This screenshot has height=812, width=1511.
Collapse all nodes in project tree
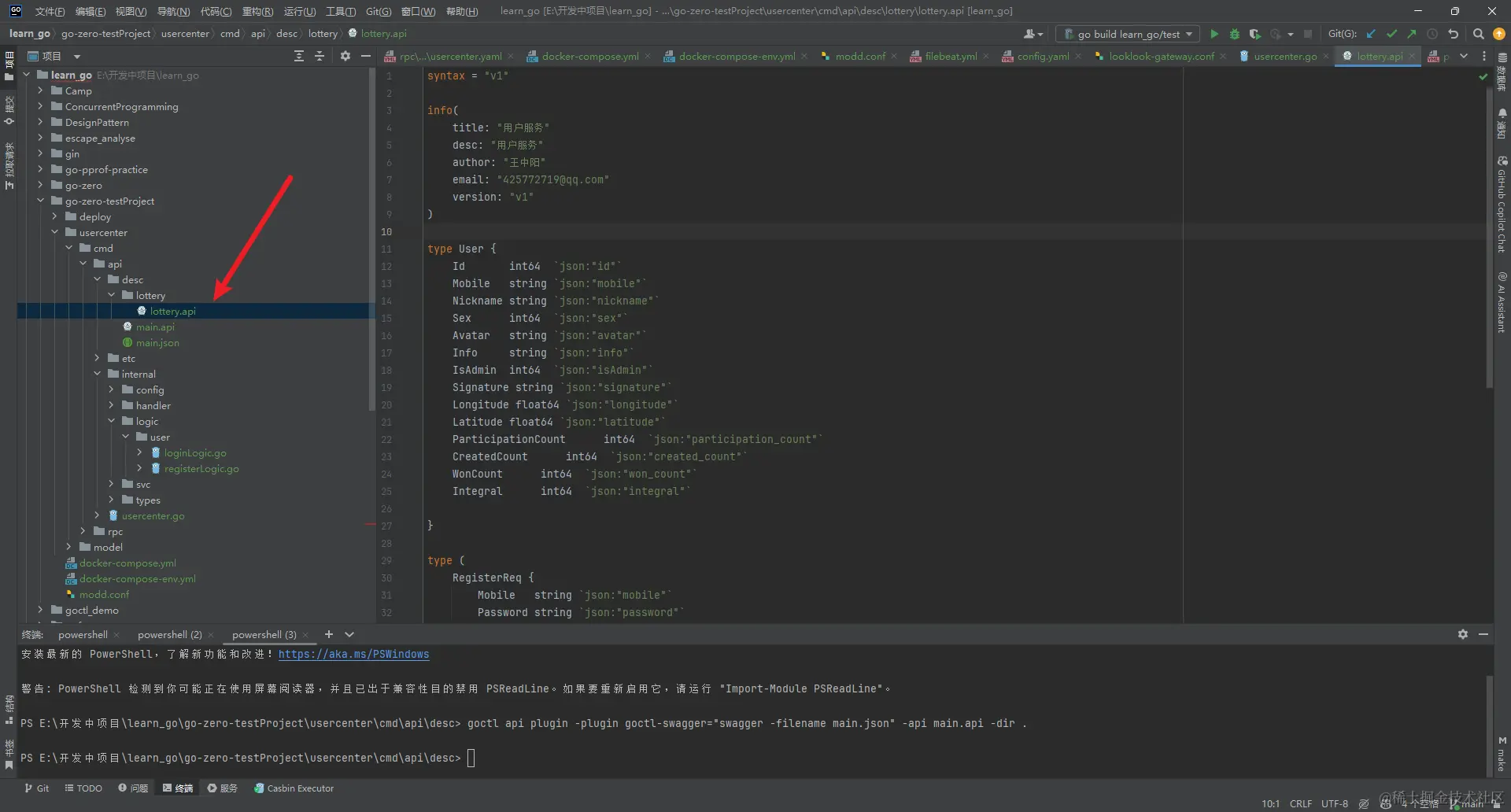(x=320, y=56)
